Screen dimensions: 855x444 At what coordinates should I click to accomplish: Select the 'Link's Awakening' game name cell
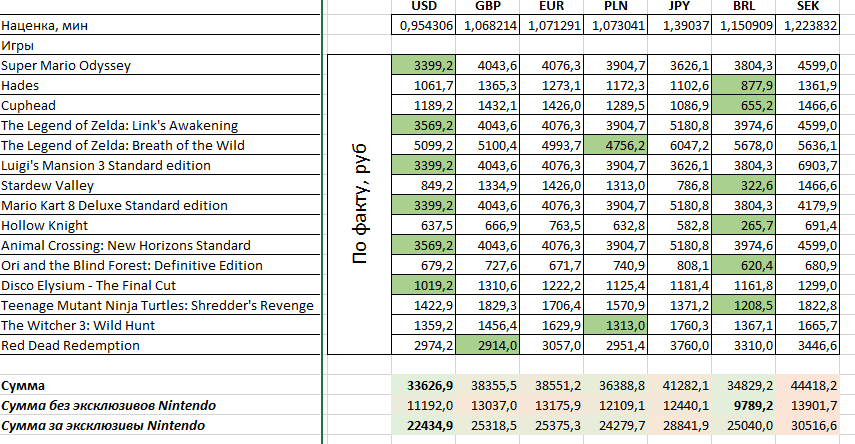[160, 125]
